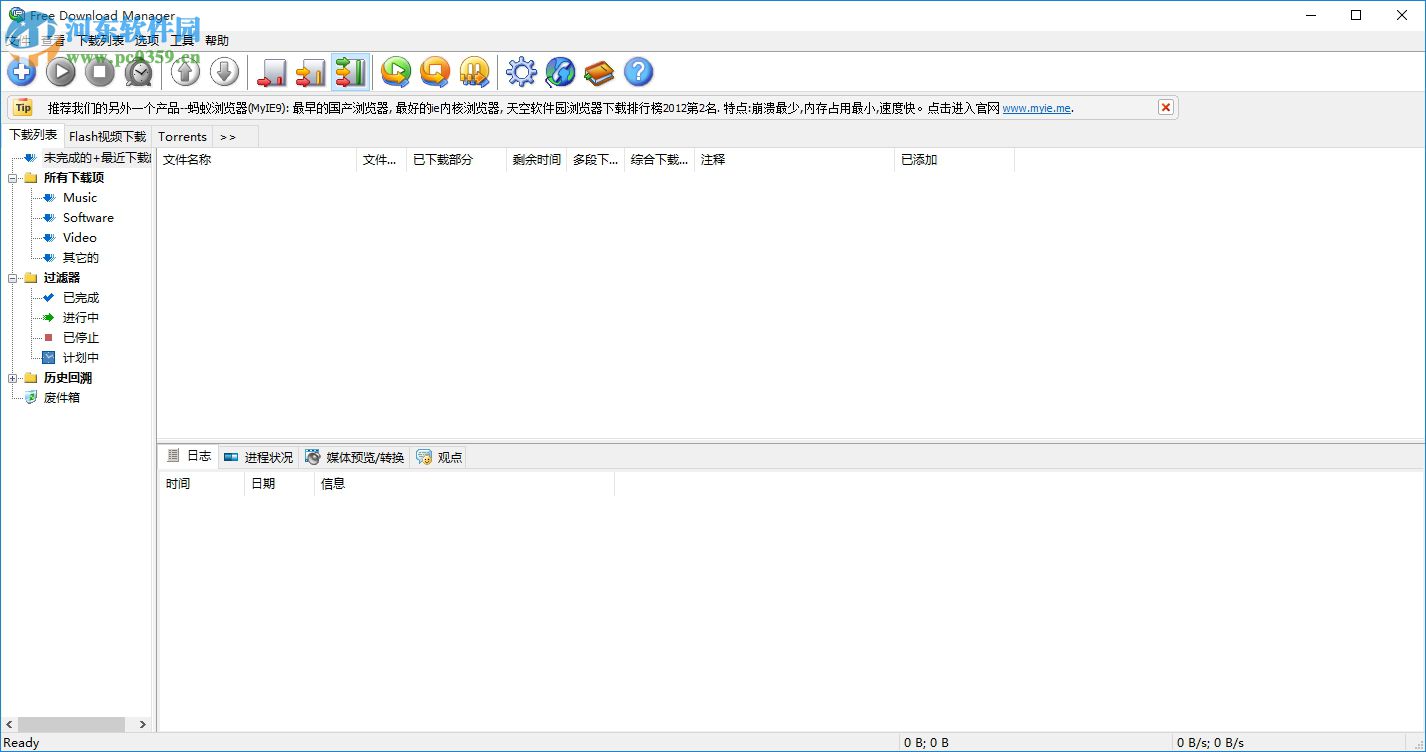Switch to the Torrents tab
This screenshot has height=752, width=1426.
182,136
